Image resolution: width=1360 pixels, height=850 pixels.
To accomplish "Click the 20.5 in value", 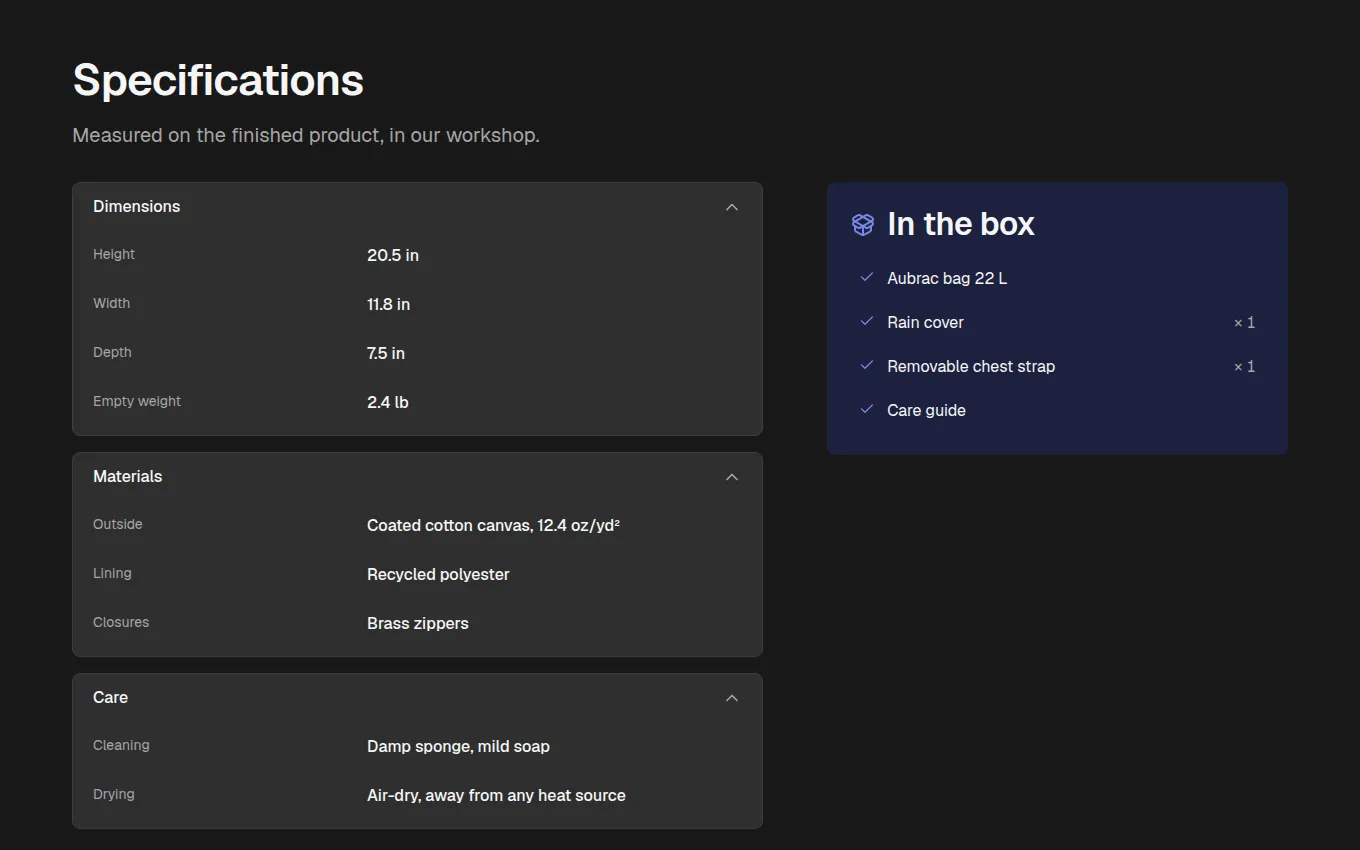I will 393,255.
